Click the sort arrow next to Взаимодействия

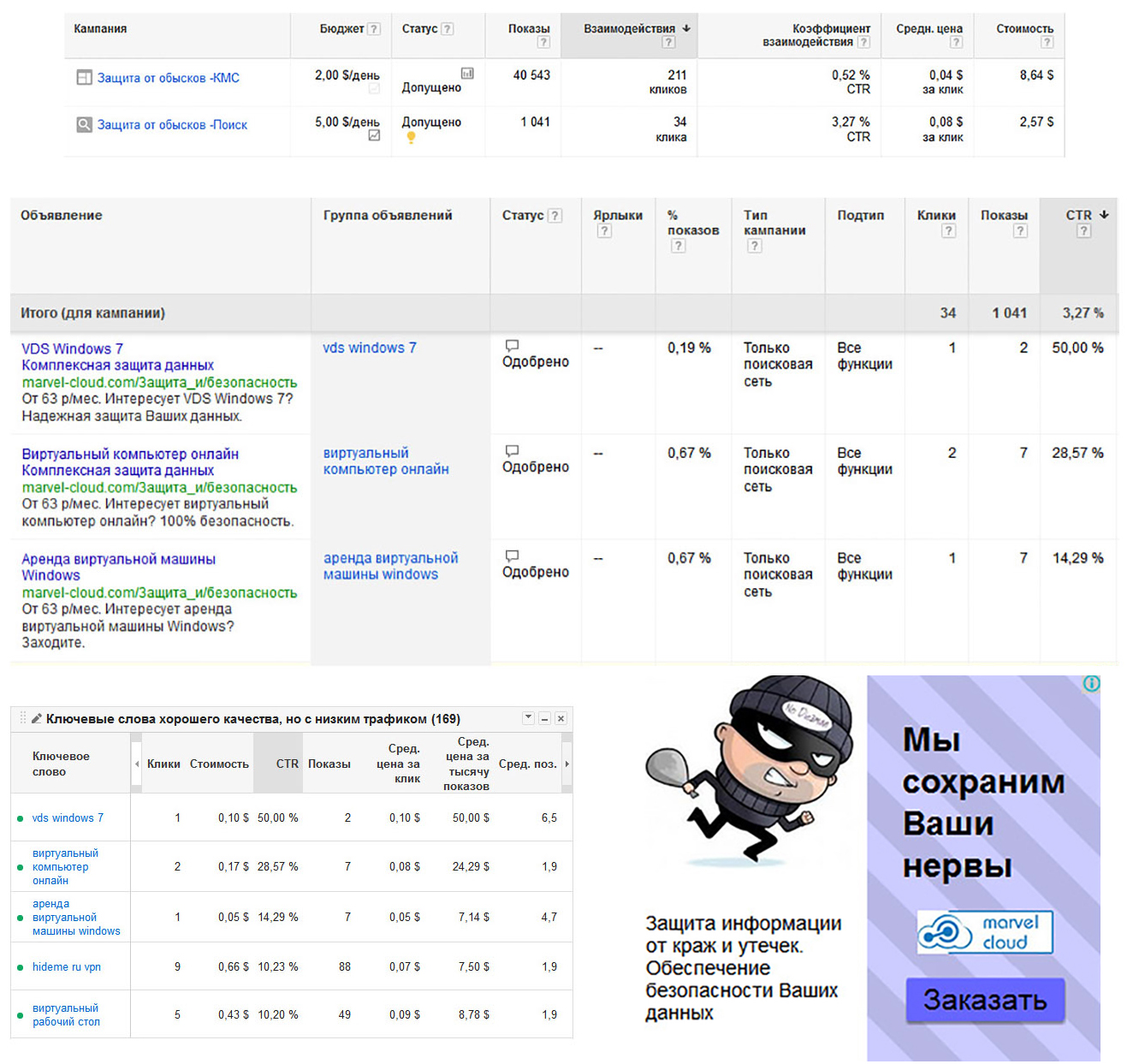(686, 29)
